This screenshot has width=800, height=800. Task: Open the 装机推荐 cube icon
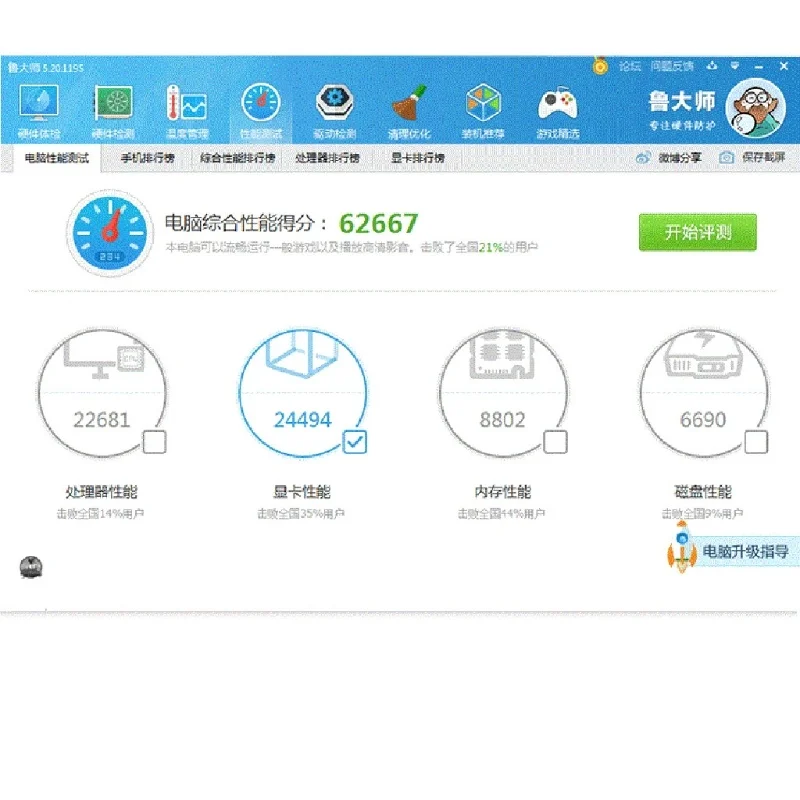click(483, 111)
